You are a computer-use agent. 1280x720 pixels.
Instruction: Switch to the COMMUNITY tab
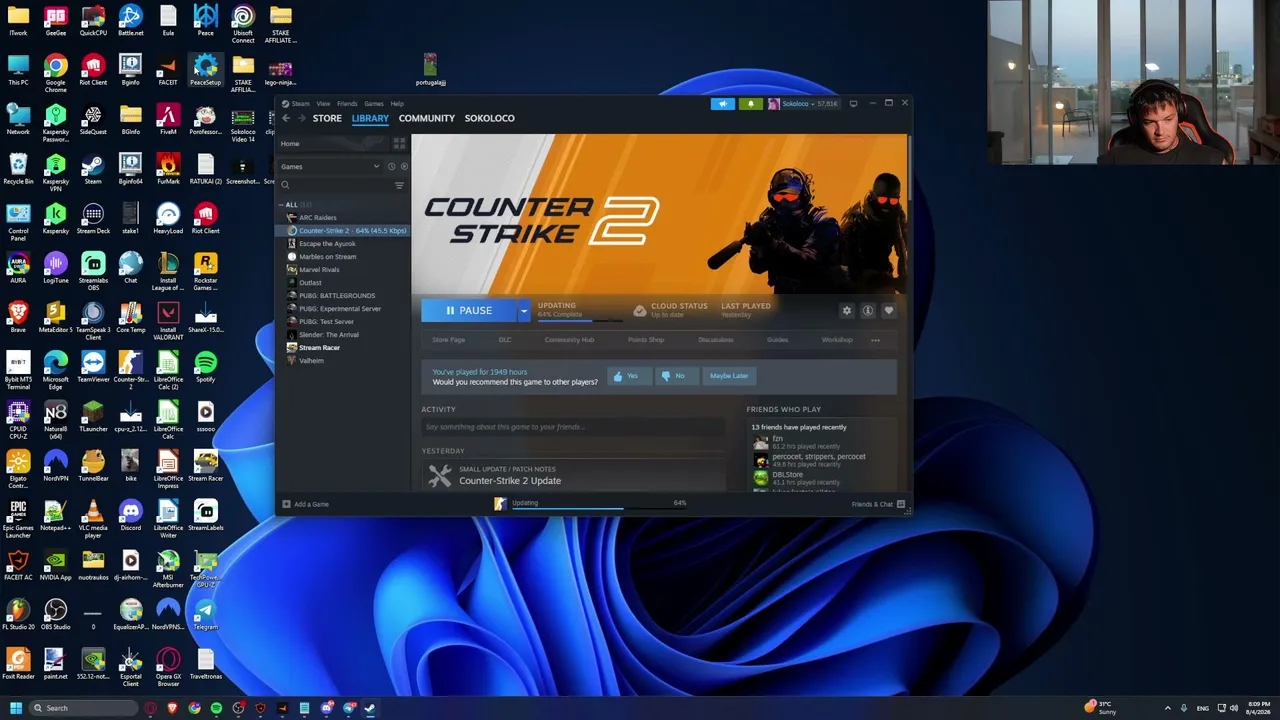click(x=427, y=118)
